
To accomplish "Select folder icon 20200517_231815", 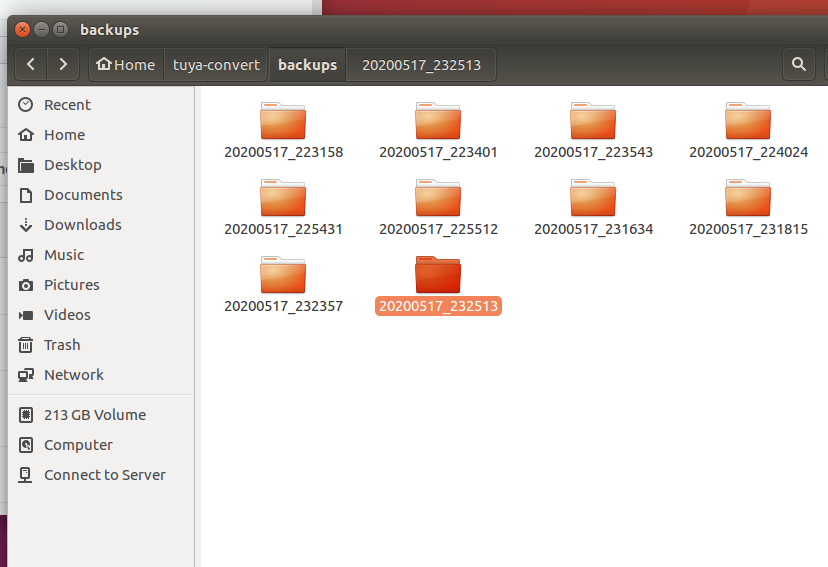I will [x=748, y=198].
